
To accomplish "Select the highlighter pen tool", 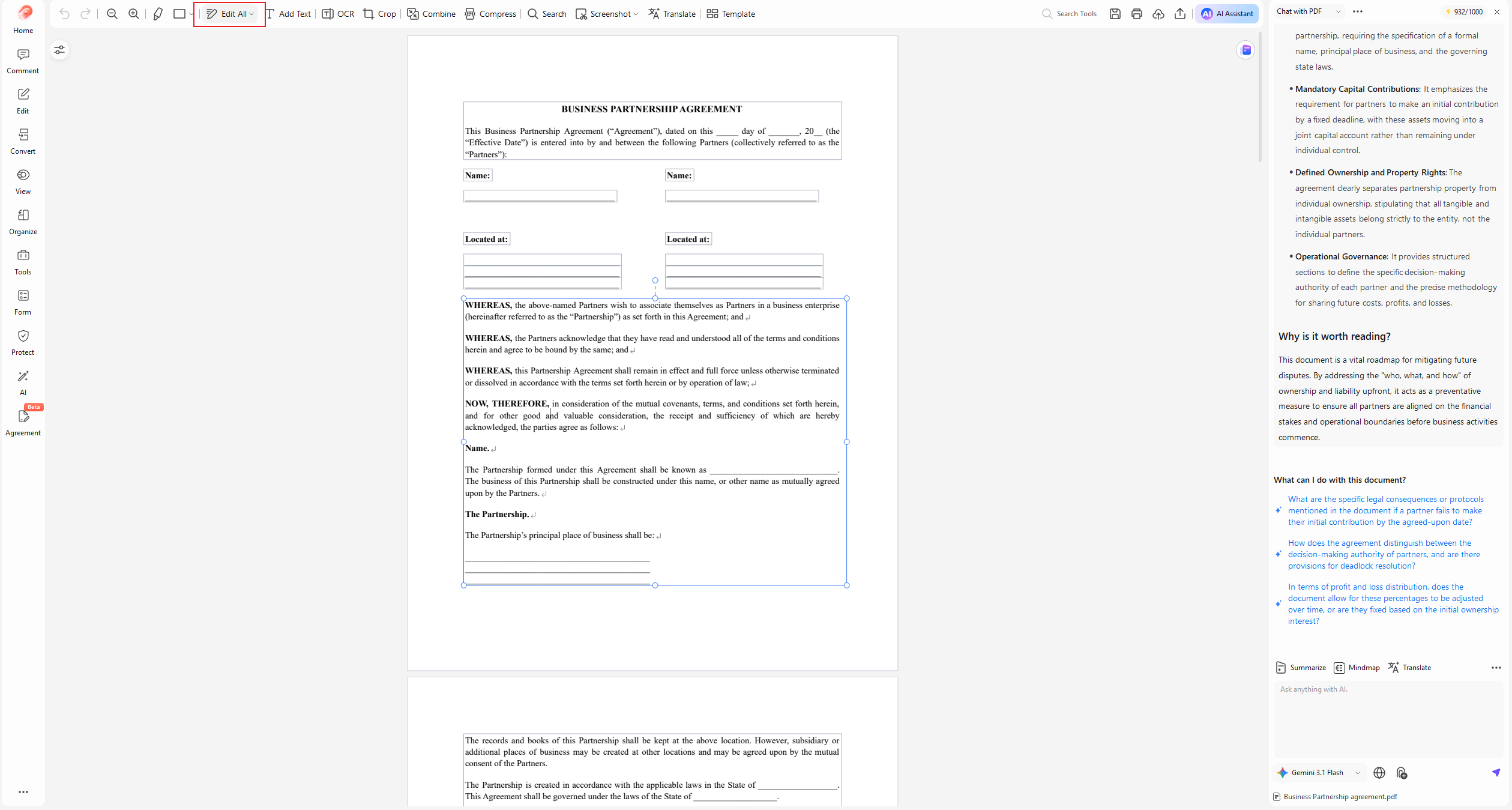I will click(158, 14).
